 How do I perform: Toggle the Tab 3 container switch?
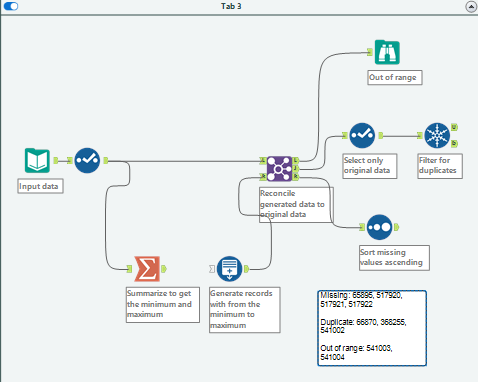click(x=11, y=6)
